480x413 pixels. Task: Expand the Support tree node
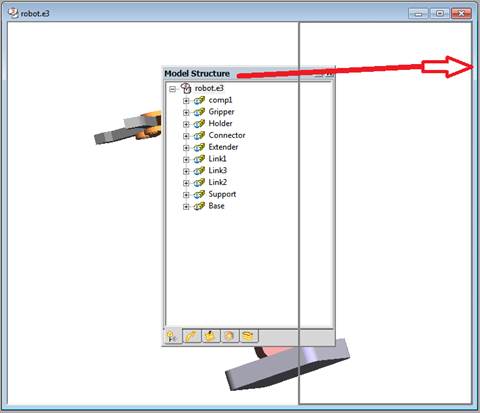coord(186,195)
